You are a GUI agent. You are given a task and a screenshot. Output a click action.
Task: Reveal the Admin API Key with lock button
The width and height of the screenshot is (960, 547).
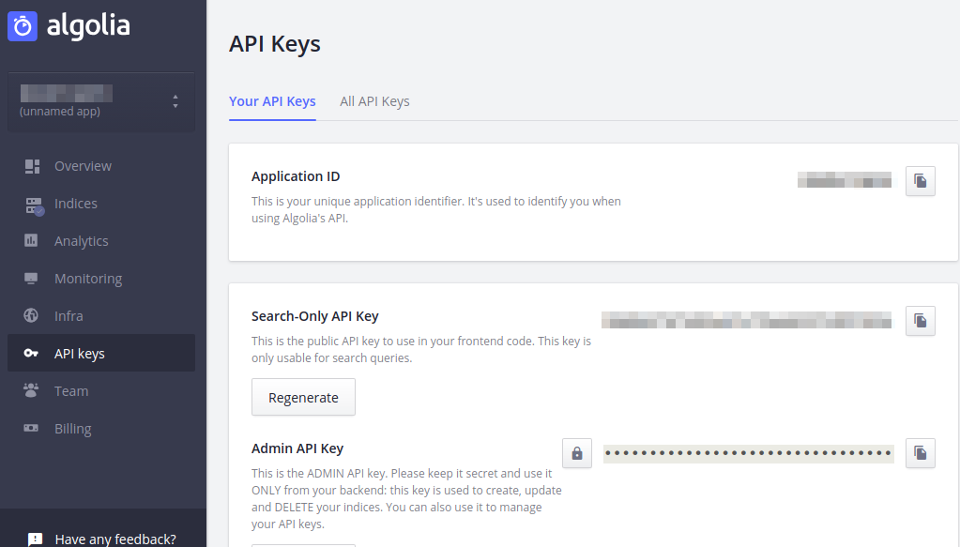(577, 453)
